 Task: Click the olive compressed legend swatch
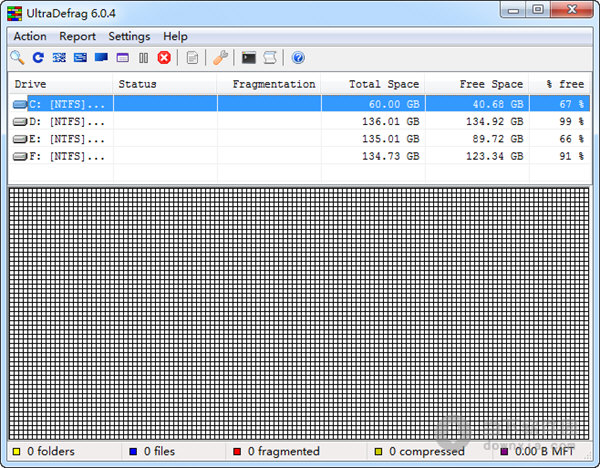click(x=378, y=452)
